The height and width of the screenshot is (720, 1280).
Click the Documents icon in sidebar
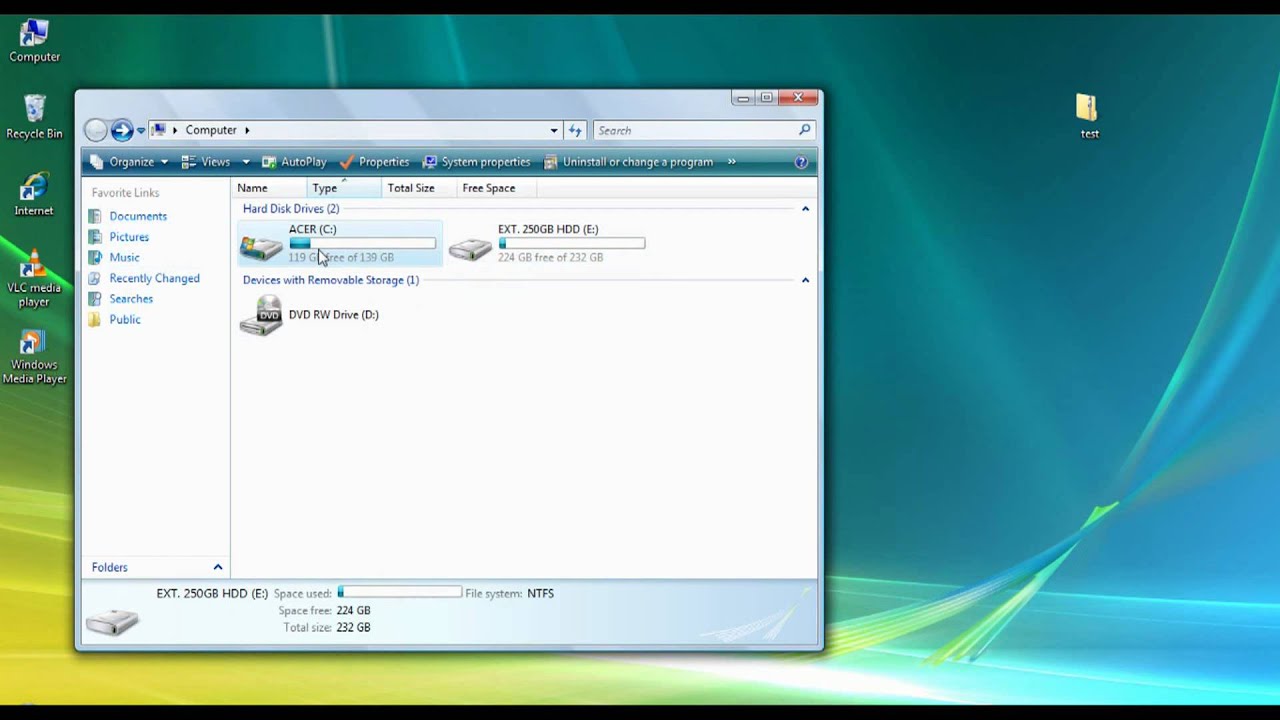click(95, 216)
